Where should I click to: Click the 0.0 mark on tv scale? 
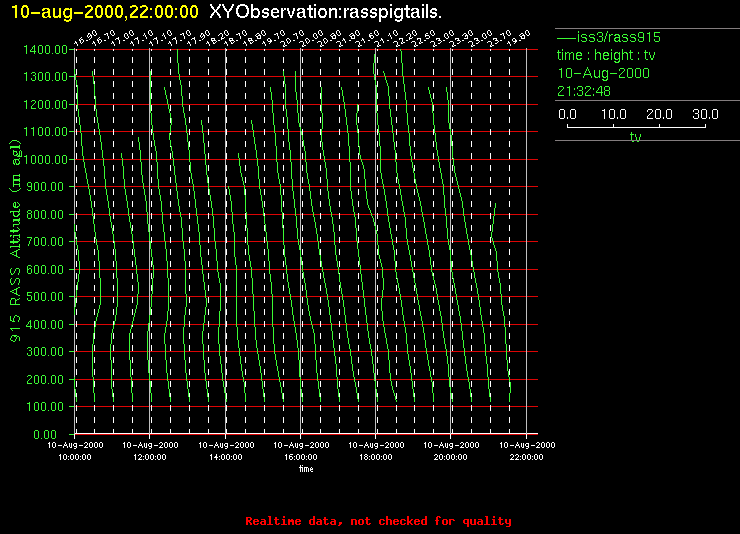click(567, 115)
